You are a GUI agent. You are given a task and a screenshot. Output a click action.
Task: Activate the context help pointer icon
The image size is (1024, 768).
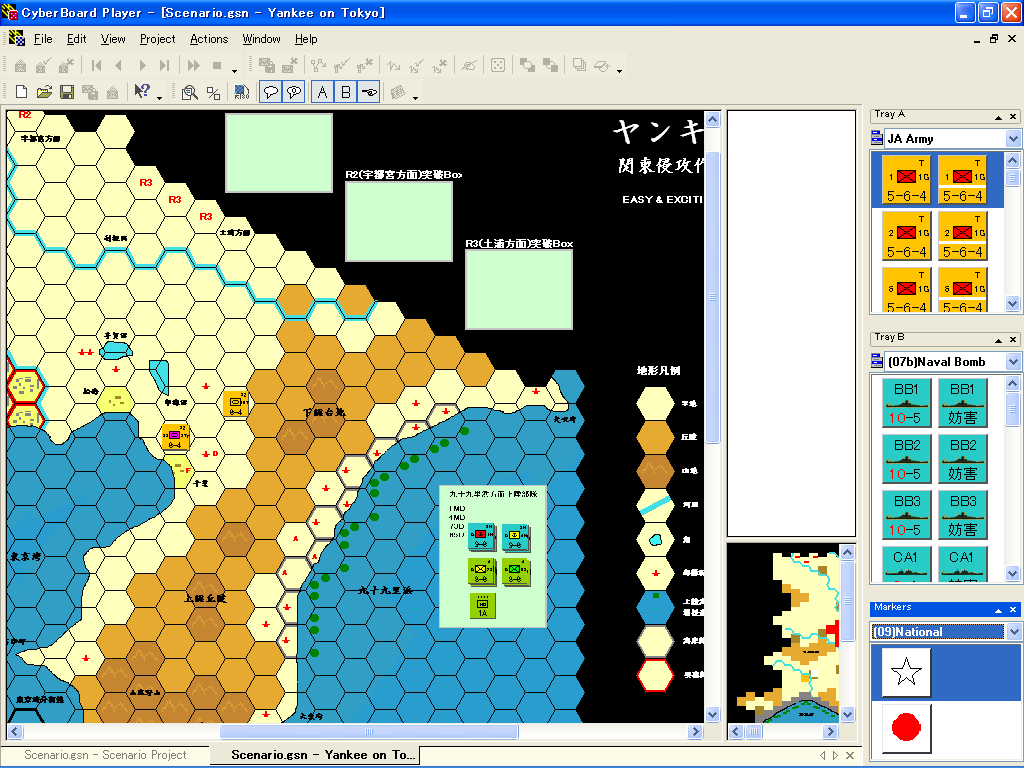pos(142,91)
